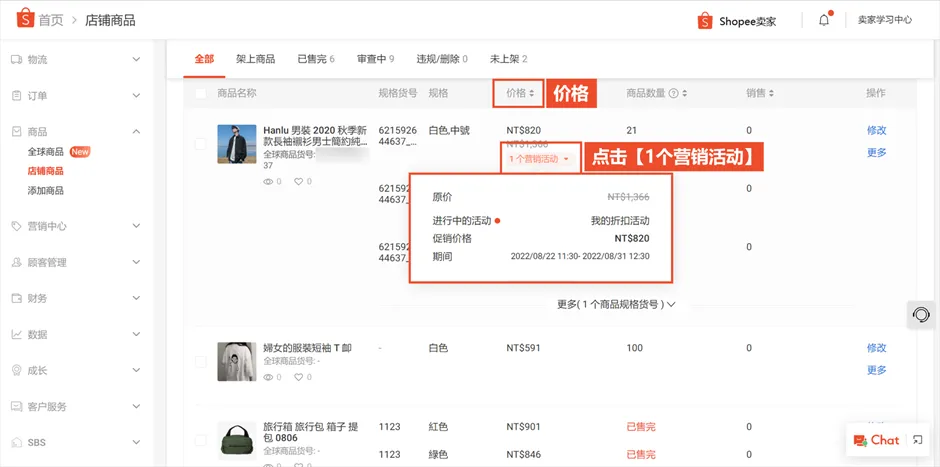Switch to the 全部 tab

click(204, 59)
